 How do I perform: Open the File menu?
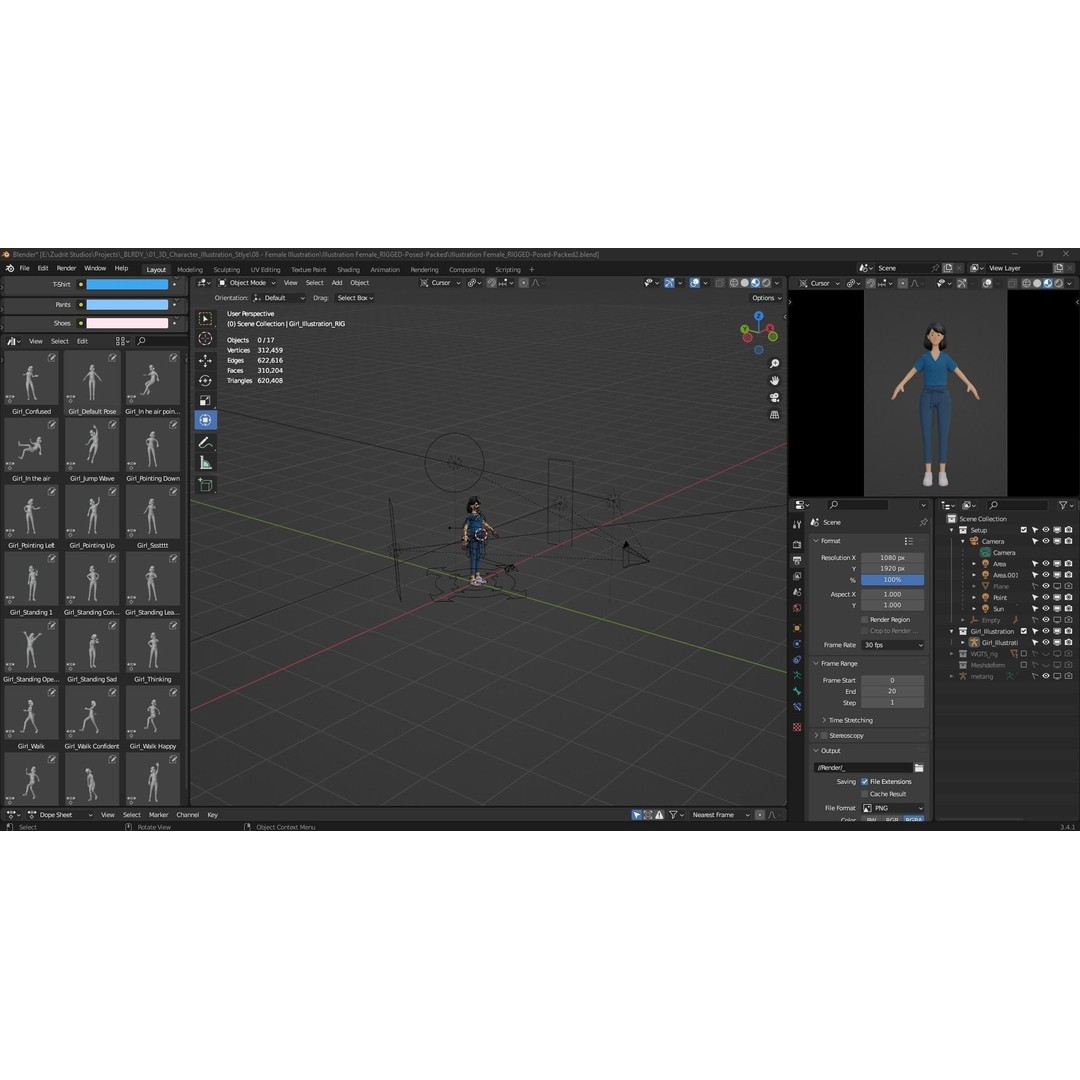25,269
